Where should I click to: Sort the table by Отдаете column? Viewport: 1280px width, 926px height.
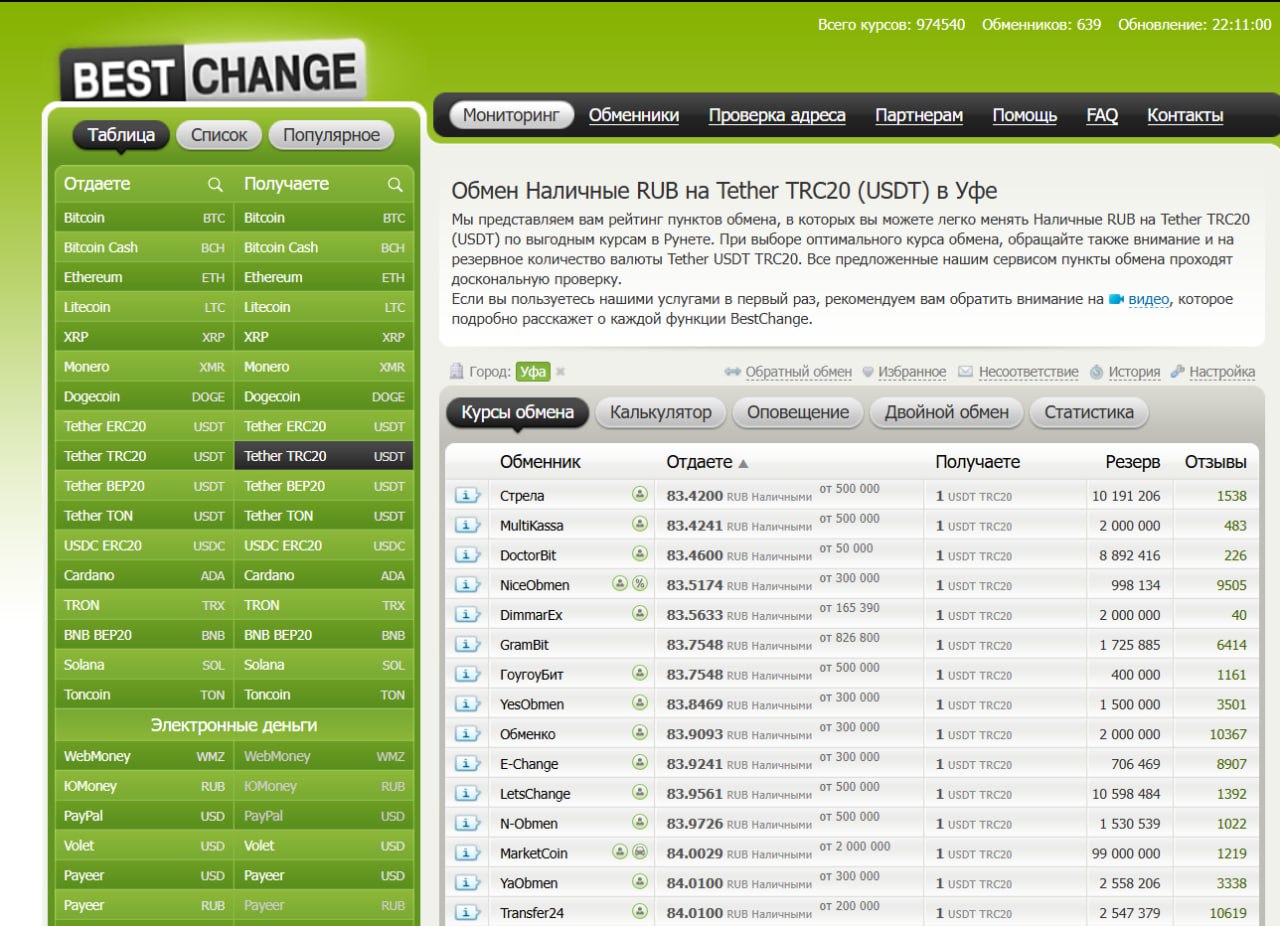pos(700,462)
